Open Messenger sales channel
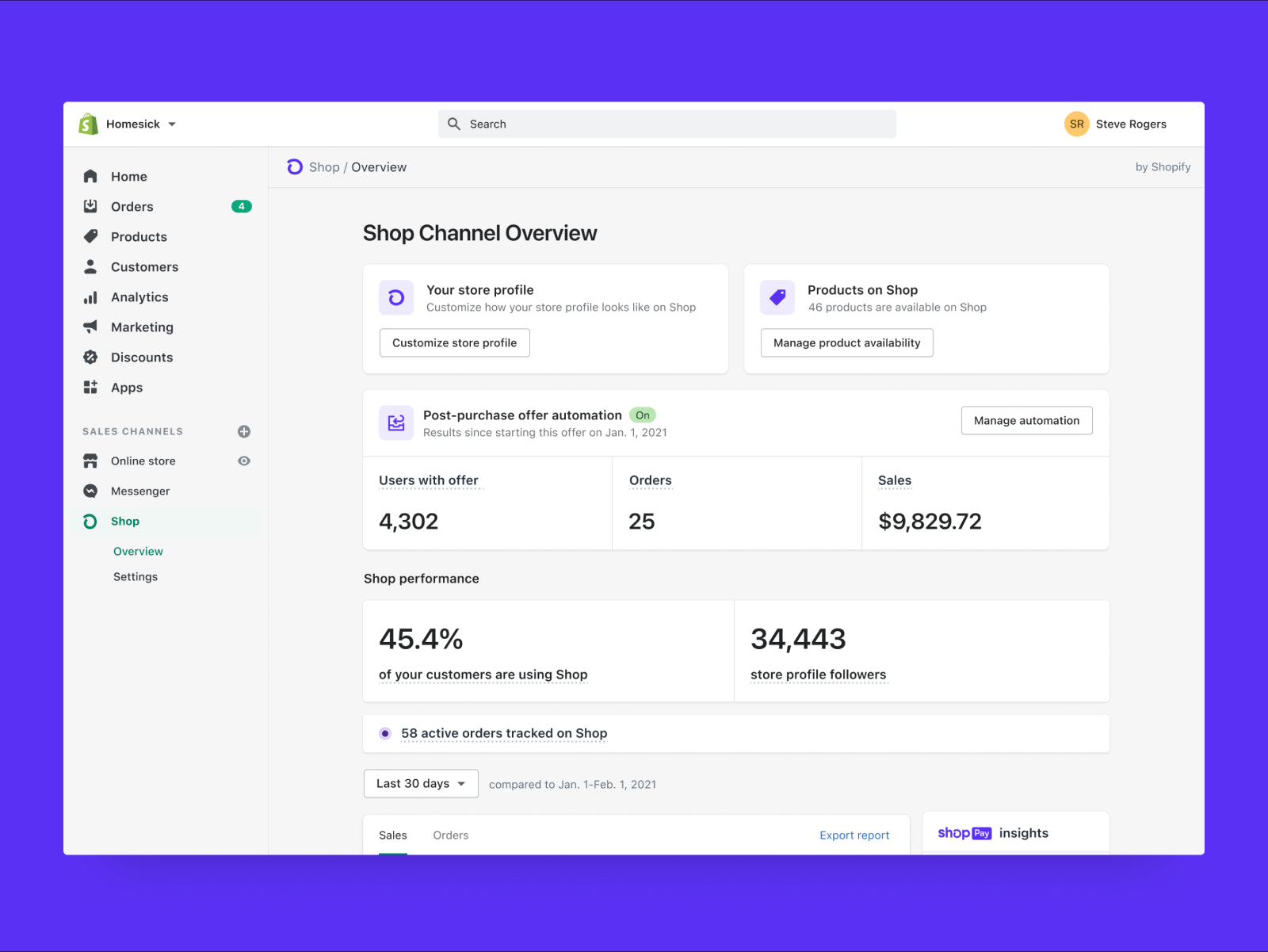 coord(140,491)
